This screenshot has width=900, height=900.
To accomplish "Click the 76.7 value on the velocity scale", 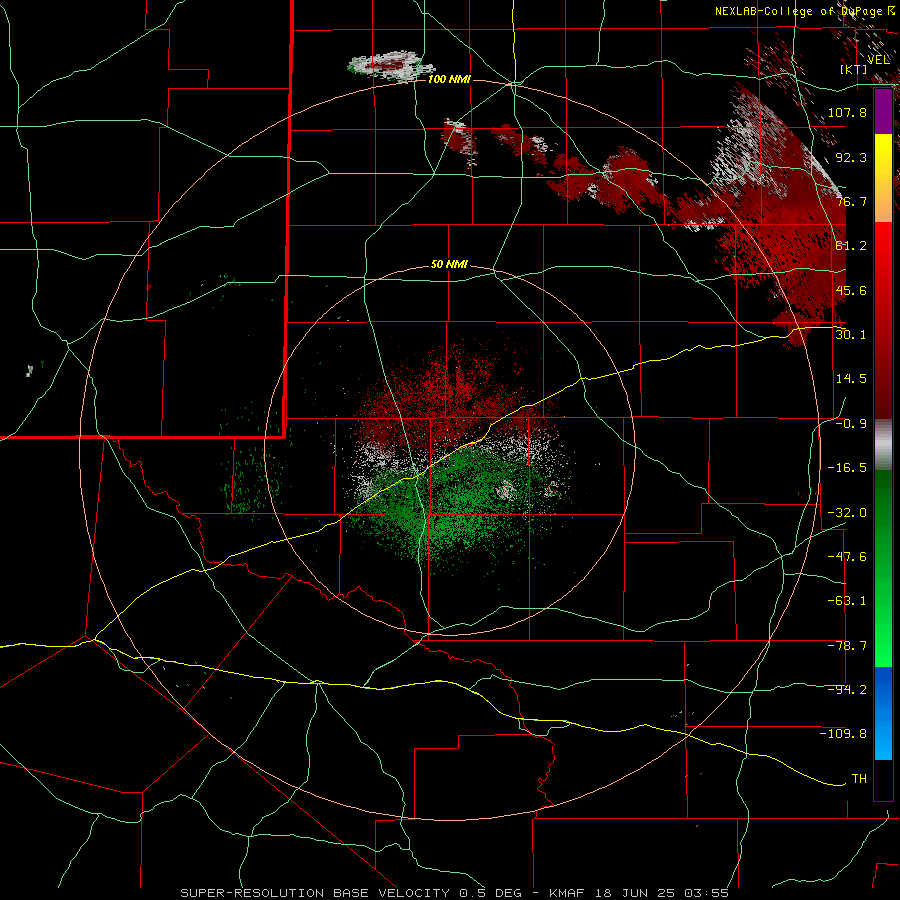I will tap(851, 201).
